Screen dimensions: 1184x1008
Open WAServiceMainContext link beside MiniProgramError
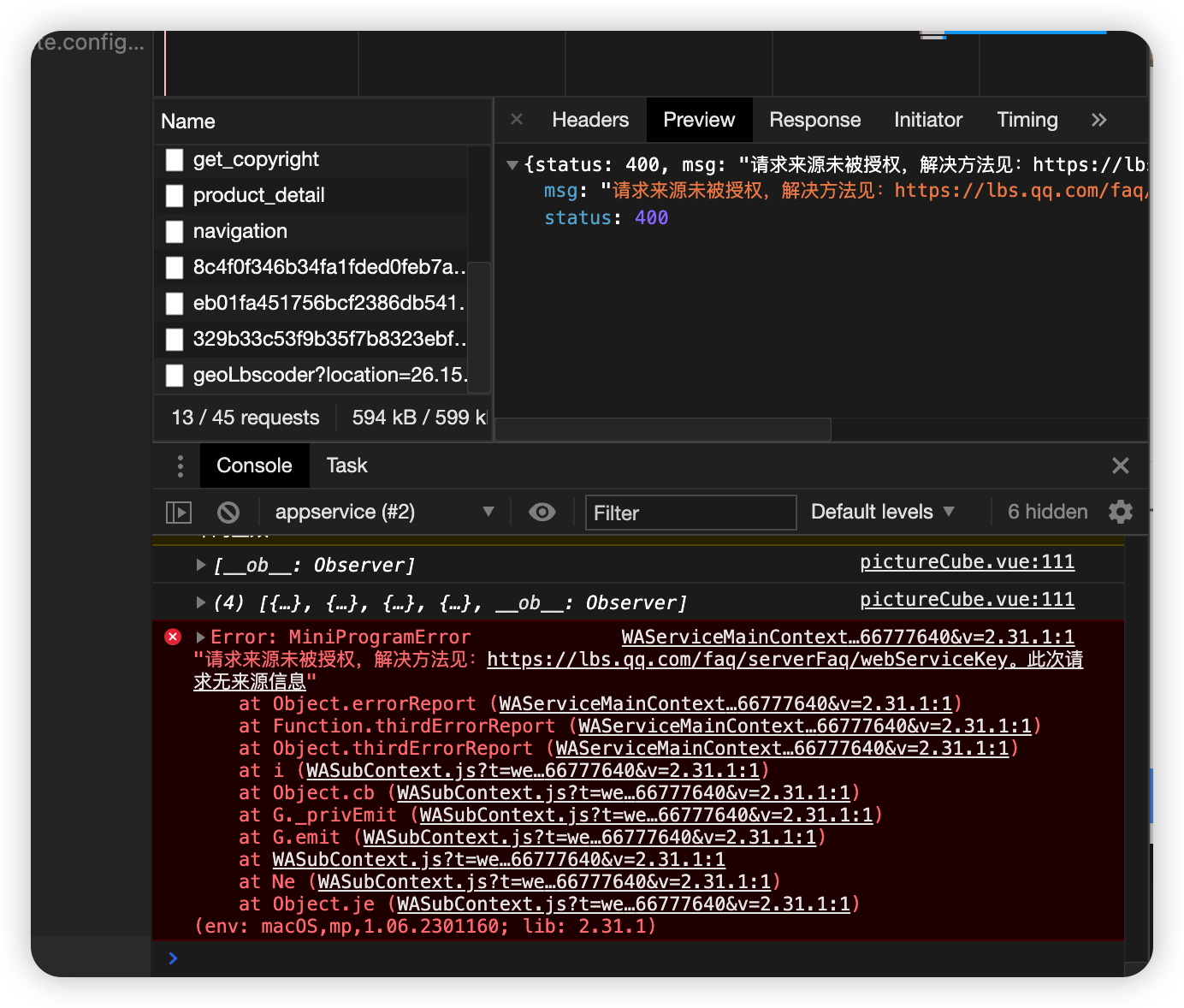coord(848,637)
